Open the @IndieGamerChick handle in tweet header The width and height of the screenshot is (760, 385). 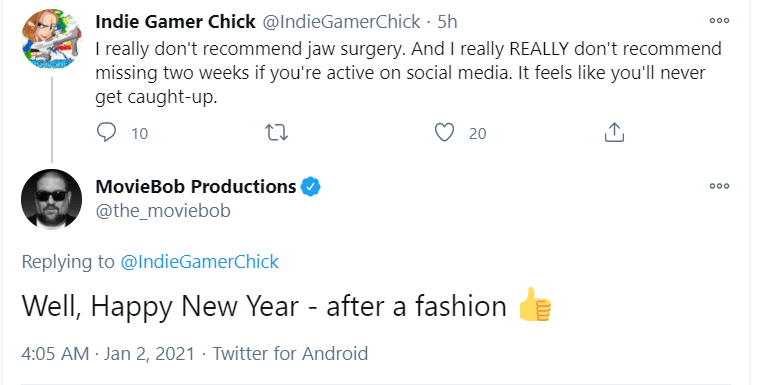pos(341,21)
